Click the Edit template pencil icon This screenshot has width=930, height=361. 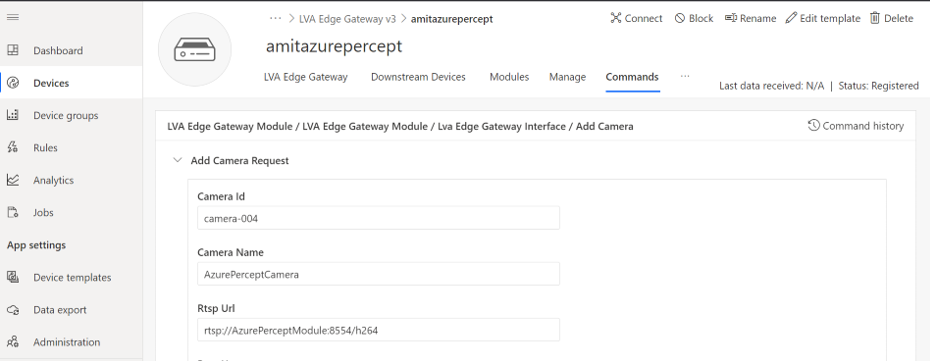click(x=791, y=18)
